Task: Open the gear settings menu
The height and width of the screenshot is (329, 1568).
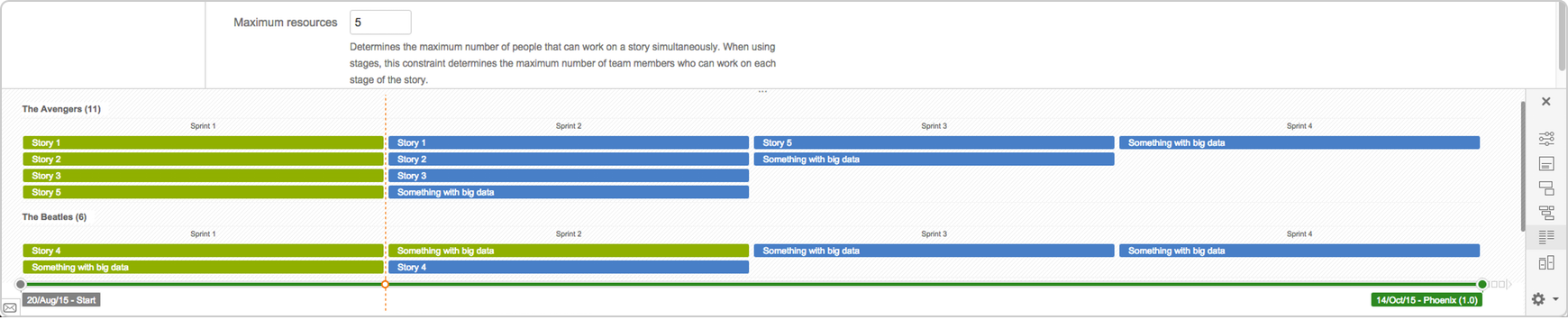Action: pyautogui.click(x=1544, y=299)
